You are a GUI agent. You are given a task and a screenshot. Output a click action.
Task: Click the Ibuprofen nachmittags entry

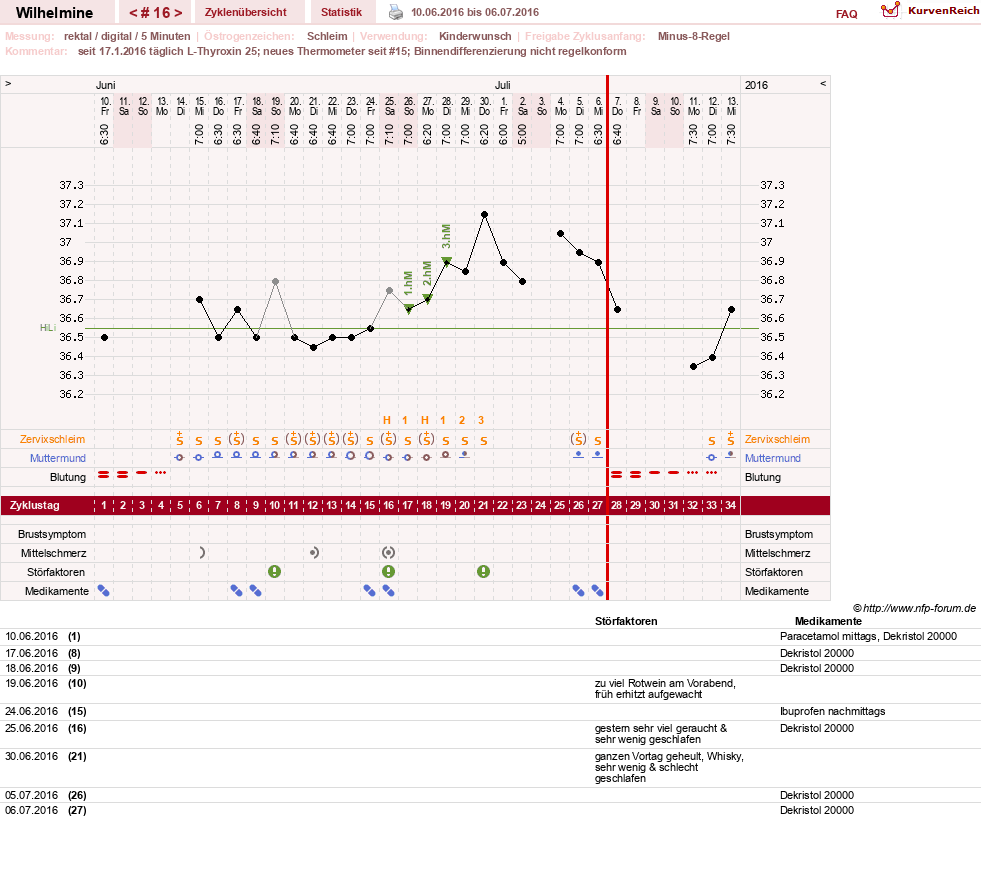832,711
